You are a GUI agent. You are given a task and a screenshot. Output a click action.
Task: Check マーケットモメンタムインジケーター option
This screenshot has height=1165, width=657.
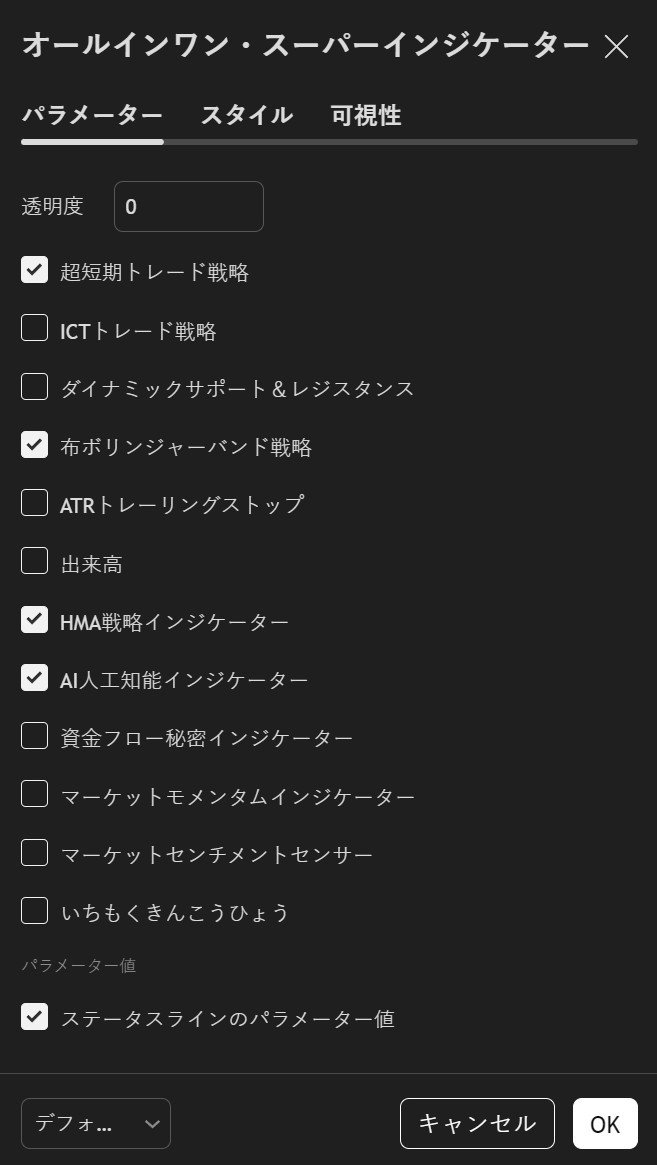35,794
